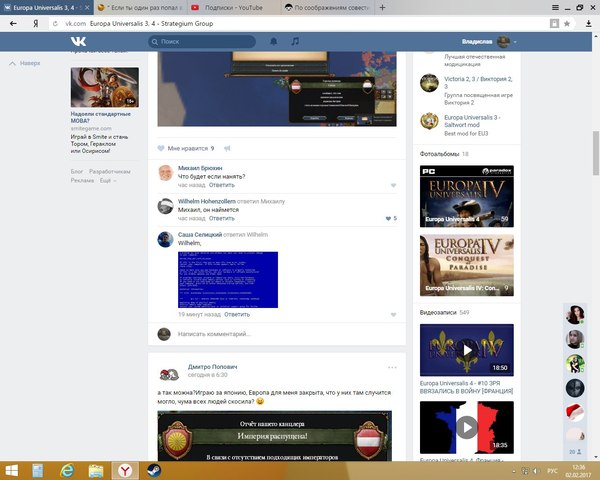
Task: Open the notifications bell
Action: click(x=274, y=41)
